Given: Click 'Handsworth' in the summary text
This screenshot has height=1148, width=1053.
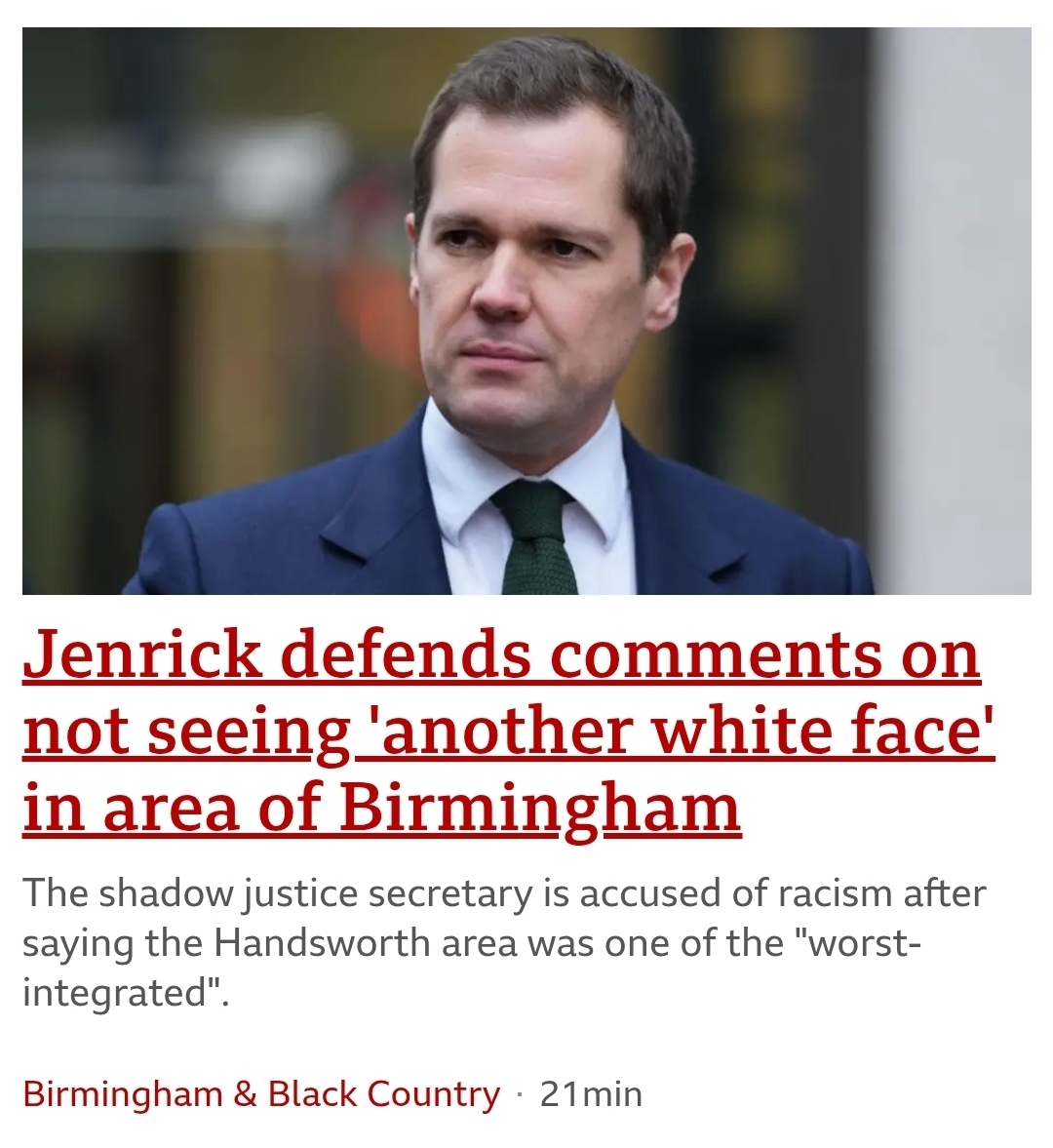Looking at the screenshot, I should [321, 943].
